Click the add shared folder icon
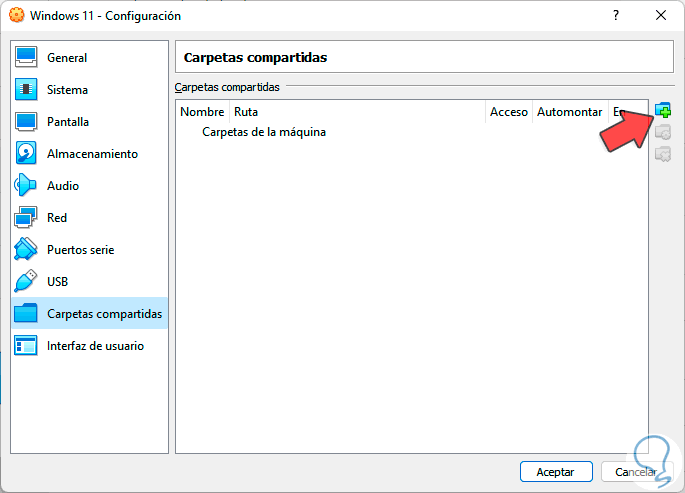Screen dimensions: 685x493 [x=662, y=111]
